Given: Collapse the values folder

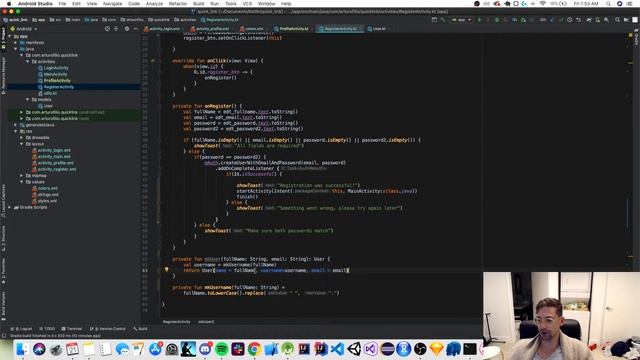Looking at the screenshot, I should pos(22,182).
